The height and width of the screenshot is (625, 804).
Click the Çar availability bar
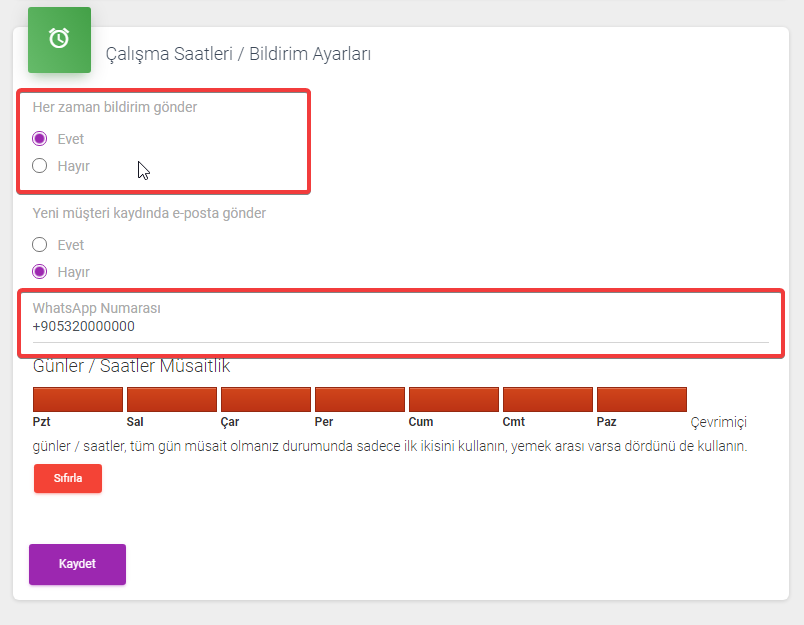(x=266, y=399)
